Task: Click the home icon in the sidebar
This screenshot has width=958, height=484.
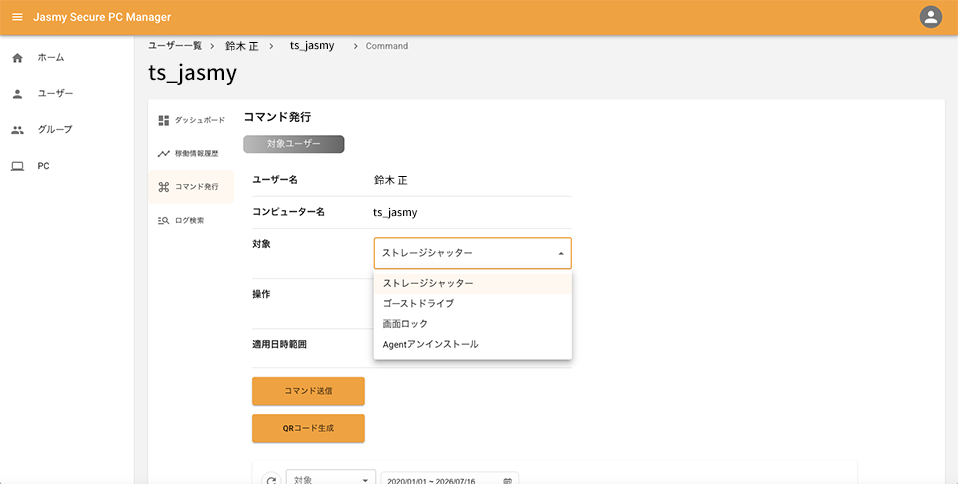Action: coord(17,57)
